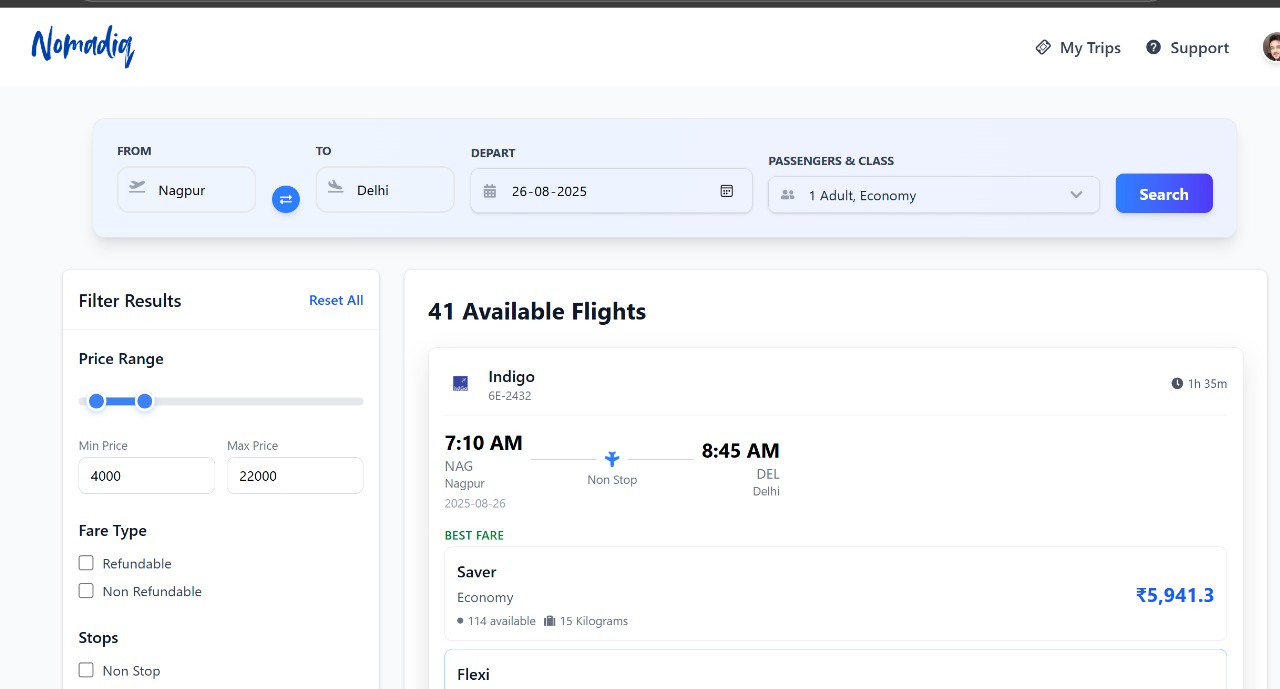The width and height of the screenshot is (1280, 689).
Task: Click the right handle of price slider
Action: pyautogui.click(x=145, y=401)
